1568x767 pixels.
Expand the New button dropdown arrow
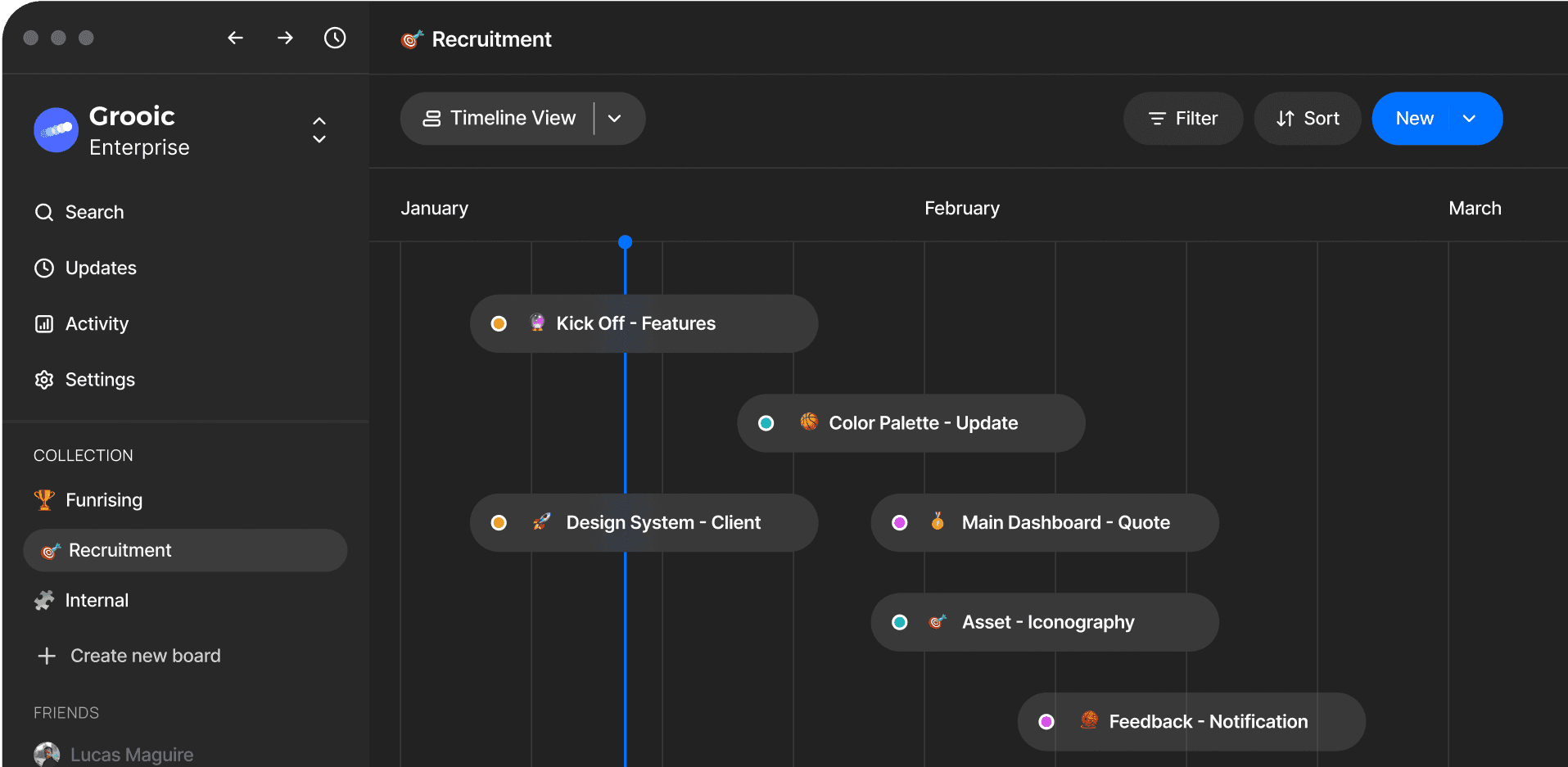coord(1470,119)
